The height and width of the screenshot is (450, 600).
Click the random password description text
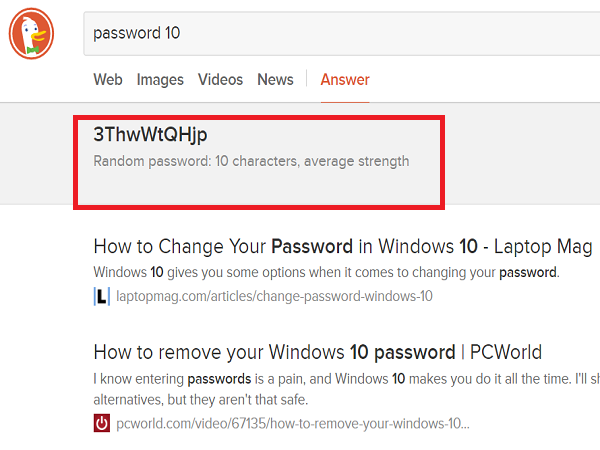point(251,161)
